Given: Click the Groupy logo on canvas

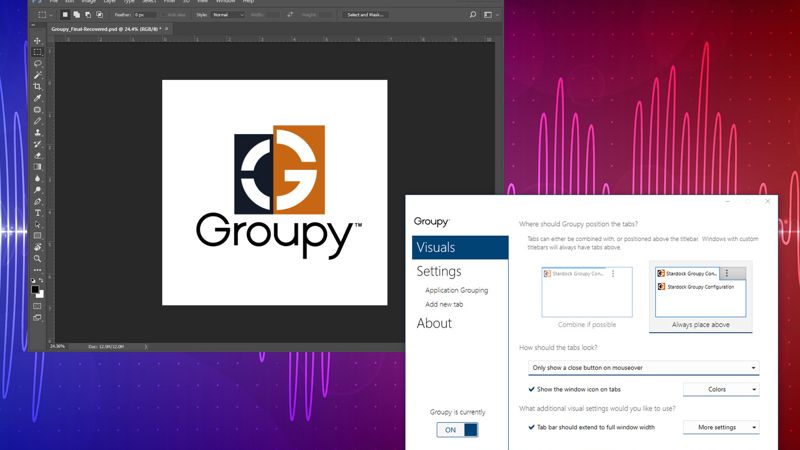Looking at the screenshot, I should click(279, 192).
